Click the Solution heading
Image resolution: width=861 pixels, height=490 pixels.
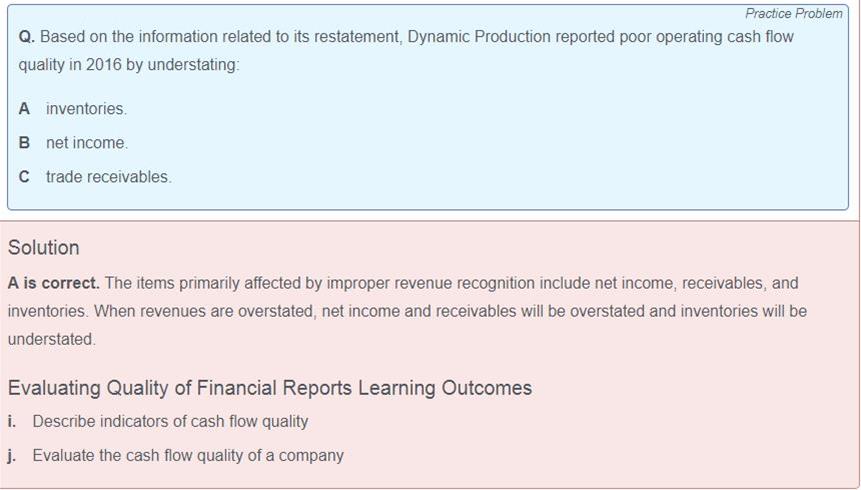click(x=43, y=248)
